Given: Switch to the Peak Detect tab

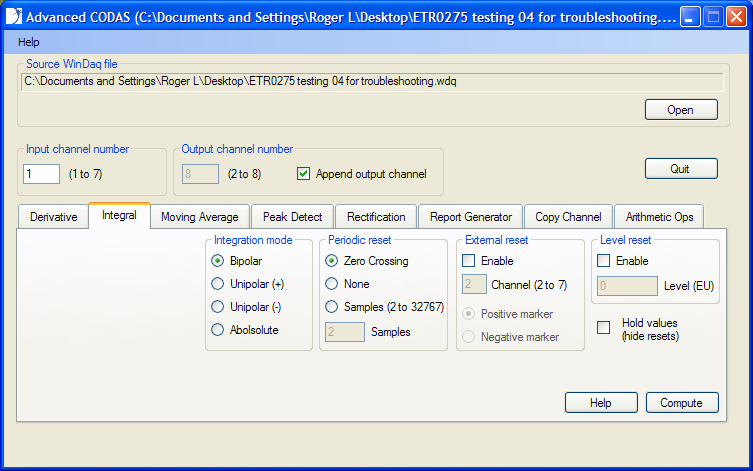Looking at the screenshot, I should 292,217.
